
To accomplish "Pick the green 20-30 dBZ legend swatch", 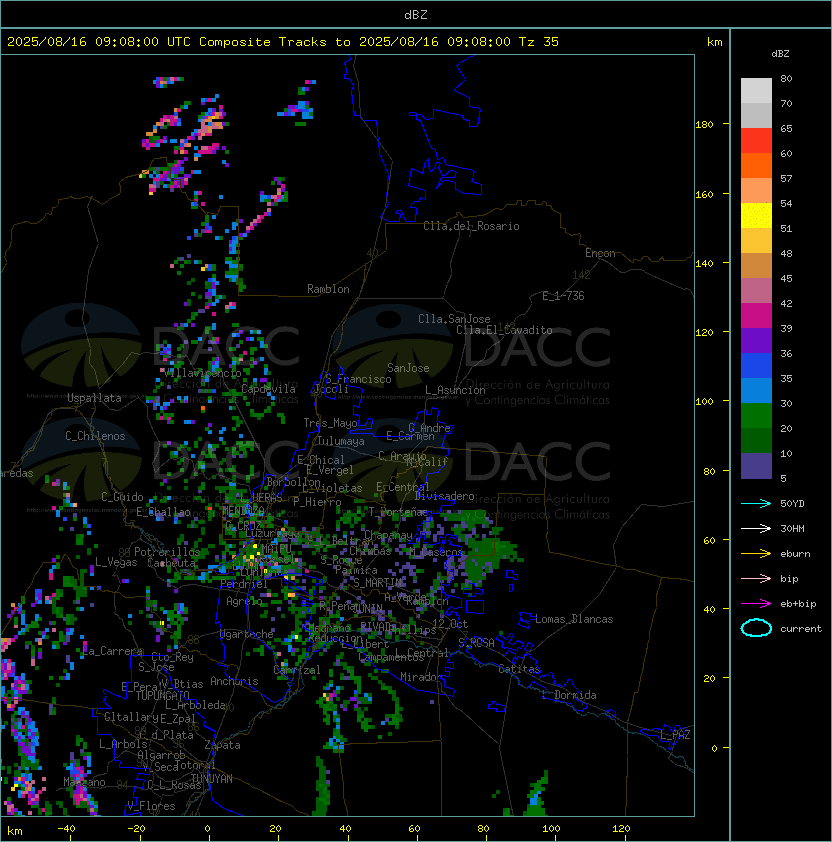I will click(x=756, y=416).
